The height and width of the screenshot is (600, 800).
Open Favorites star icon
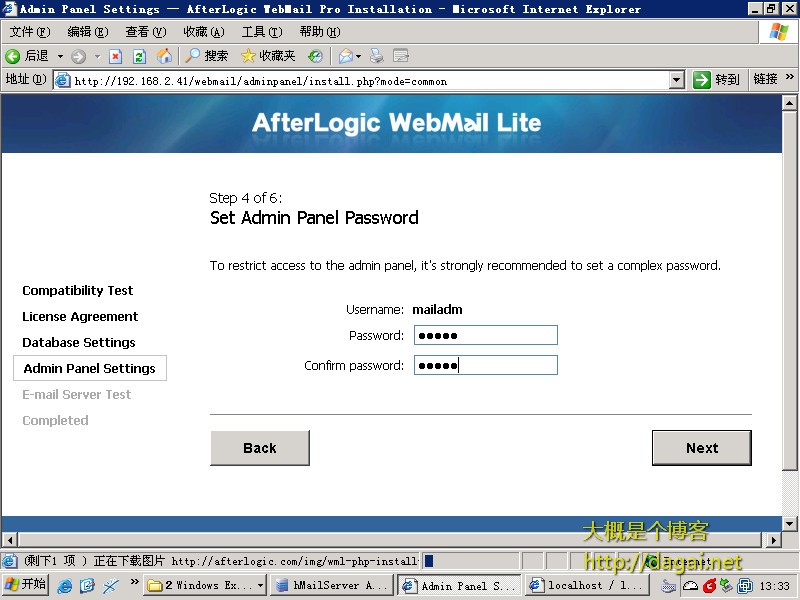tap(248, 56)
